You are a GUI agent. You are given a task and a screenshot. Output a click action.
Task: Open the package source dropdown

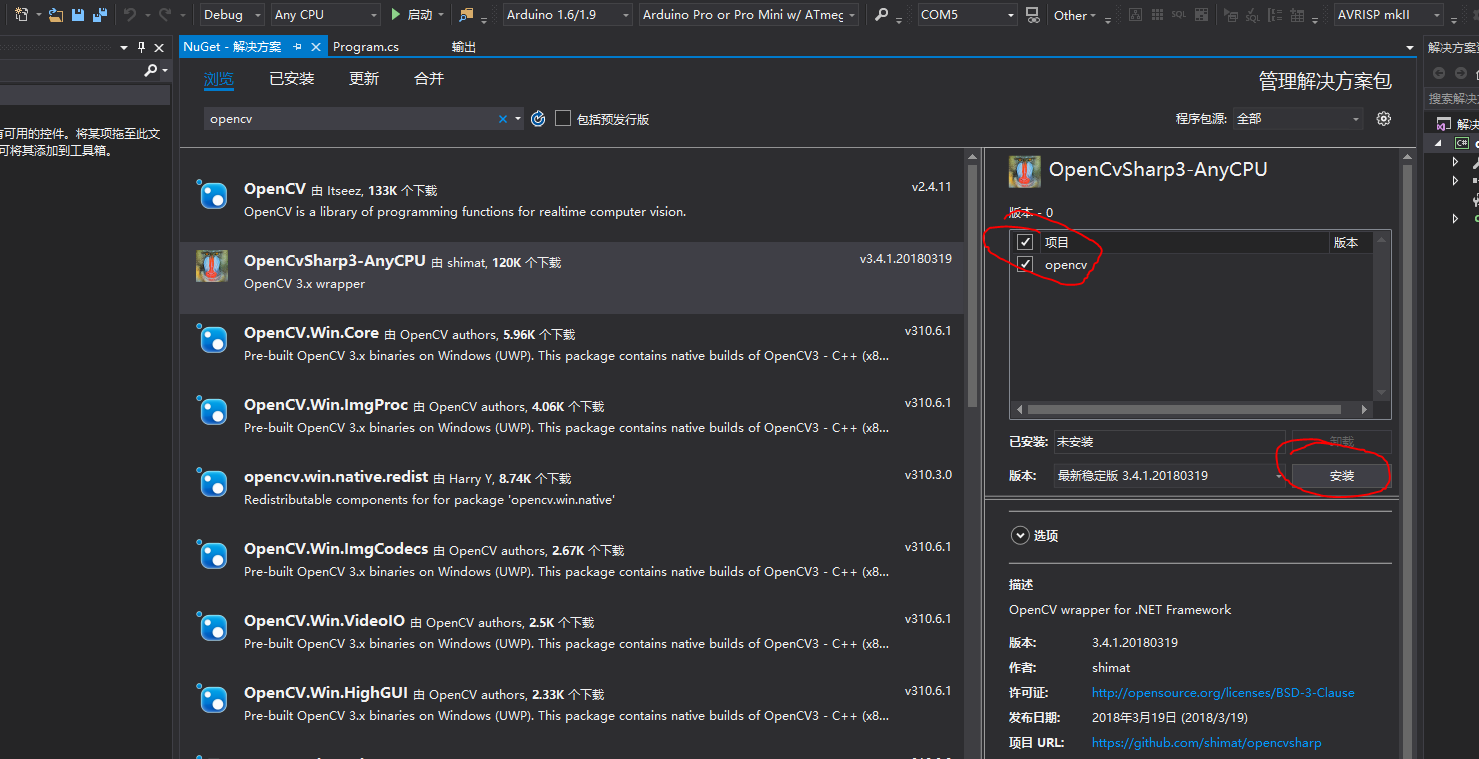click(x=1298, y=119)
